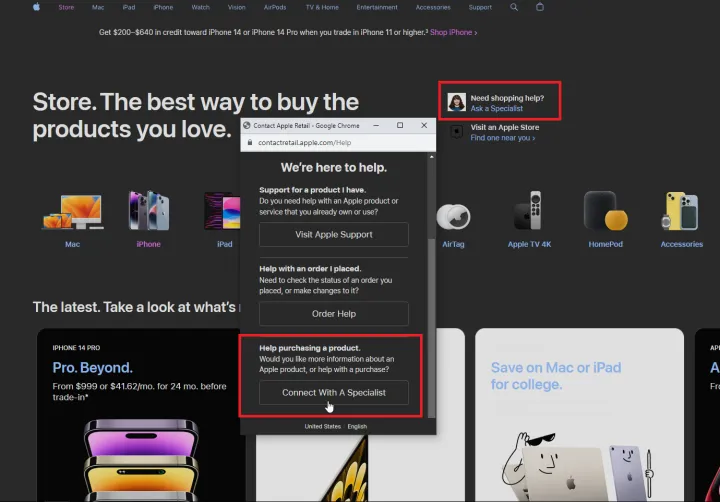Click the popup's vertical scrollbar thumb

(431, 328)
